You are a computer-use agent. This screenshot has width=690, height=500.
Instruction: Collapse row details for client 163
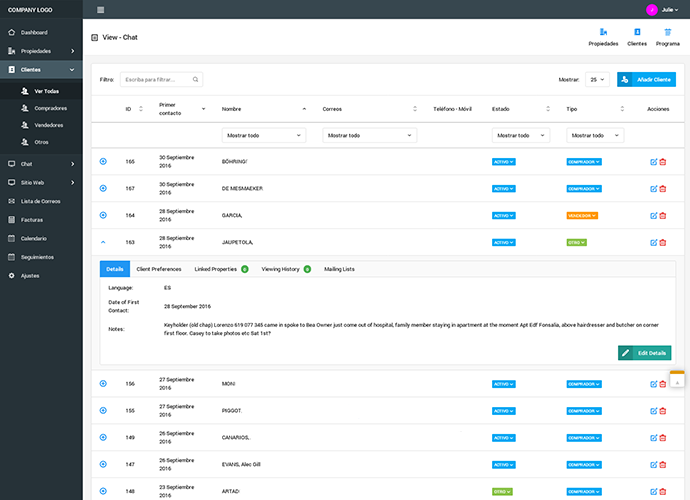tap(103, 242)
